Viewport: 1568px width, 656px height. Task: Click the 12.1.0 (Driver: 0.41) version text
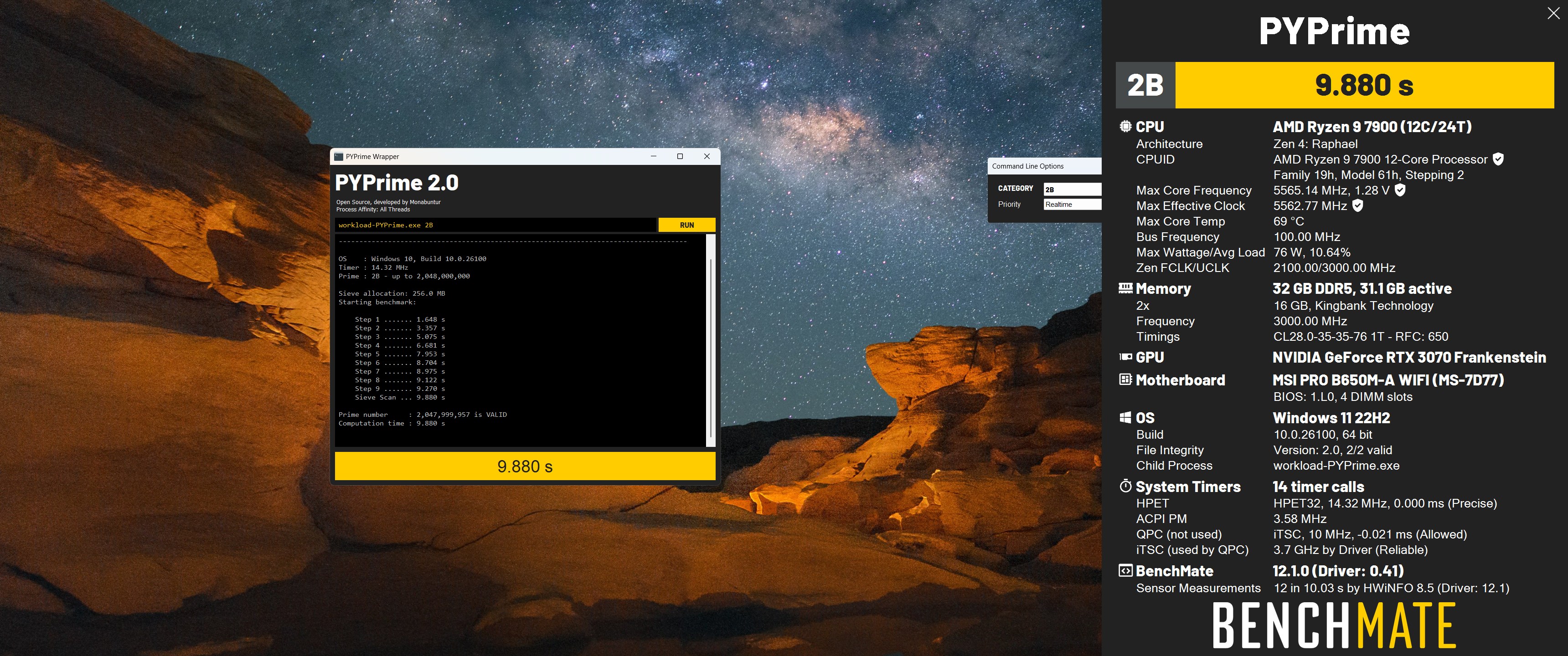click(x=1338, y=571)
